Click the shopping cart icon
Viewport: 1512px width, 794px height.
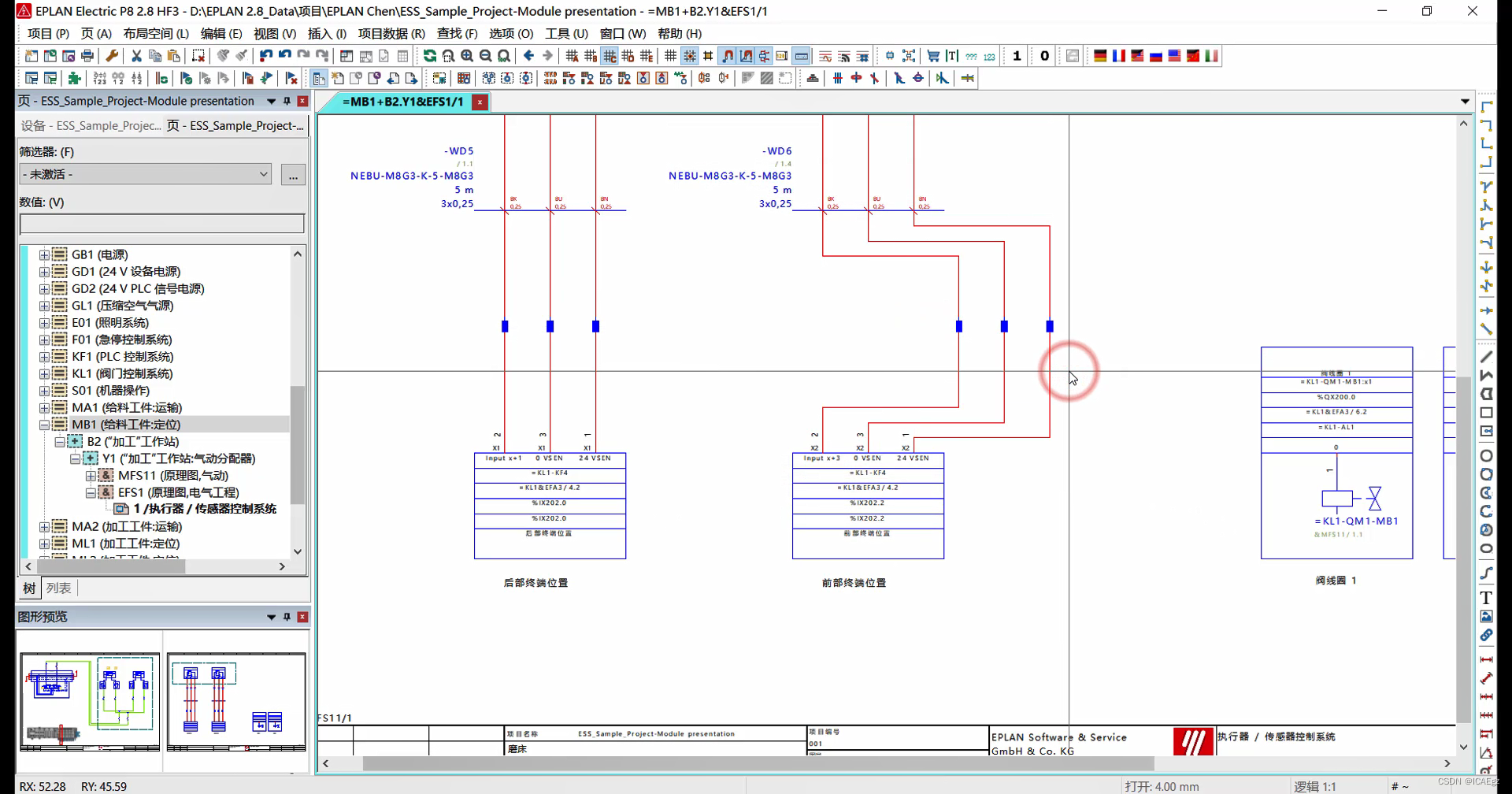point(933,56)
